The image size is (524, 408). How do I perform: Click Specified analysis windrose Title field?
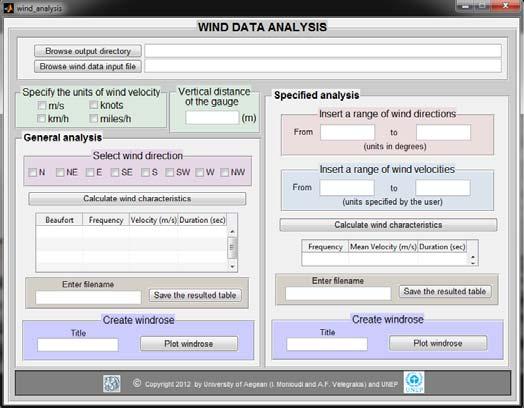coord(327,344)
